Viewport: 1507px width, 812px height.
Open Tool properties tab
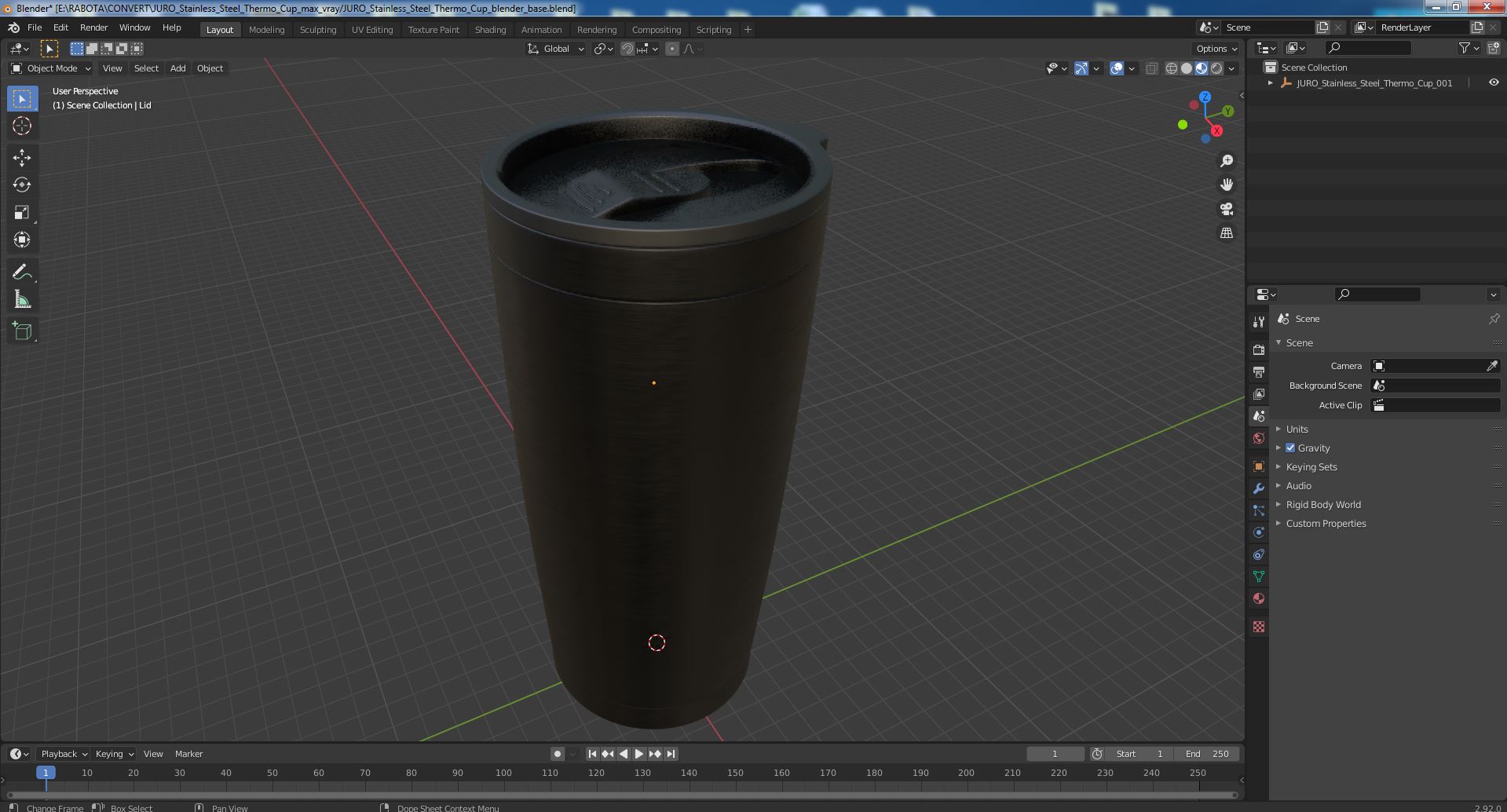click(x=1259, y=322)
